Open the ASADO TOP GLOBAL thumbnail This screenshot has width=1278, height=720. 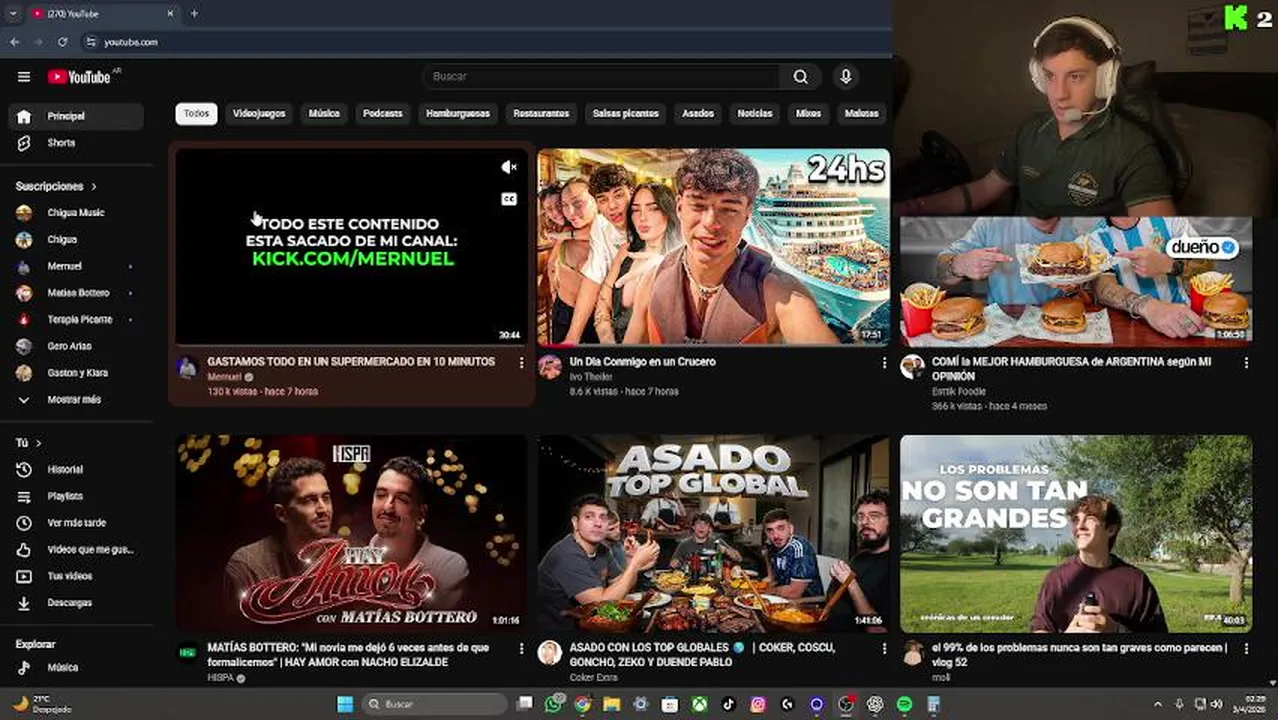pos(714,533)
